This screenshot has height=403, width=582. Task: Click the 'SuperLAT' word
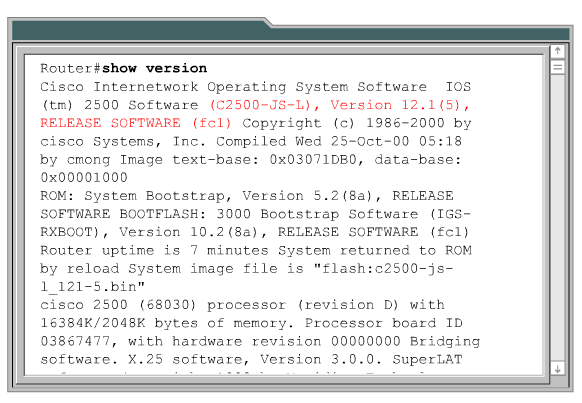[x=428, y=359]
